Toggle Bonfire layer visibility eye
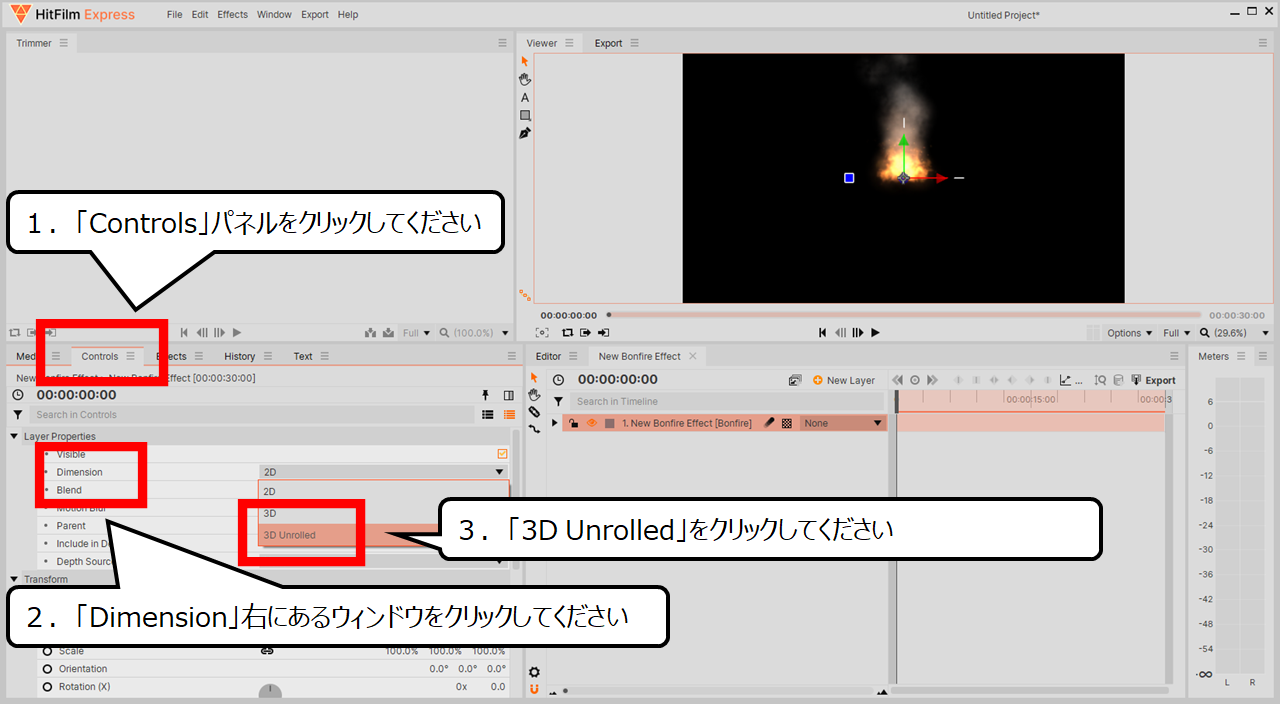This screenshot has height=704, width=1280. click(591, 423)
